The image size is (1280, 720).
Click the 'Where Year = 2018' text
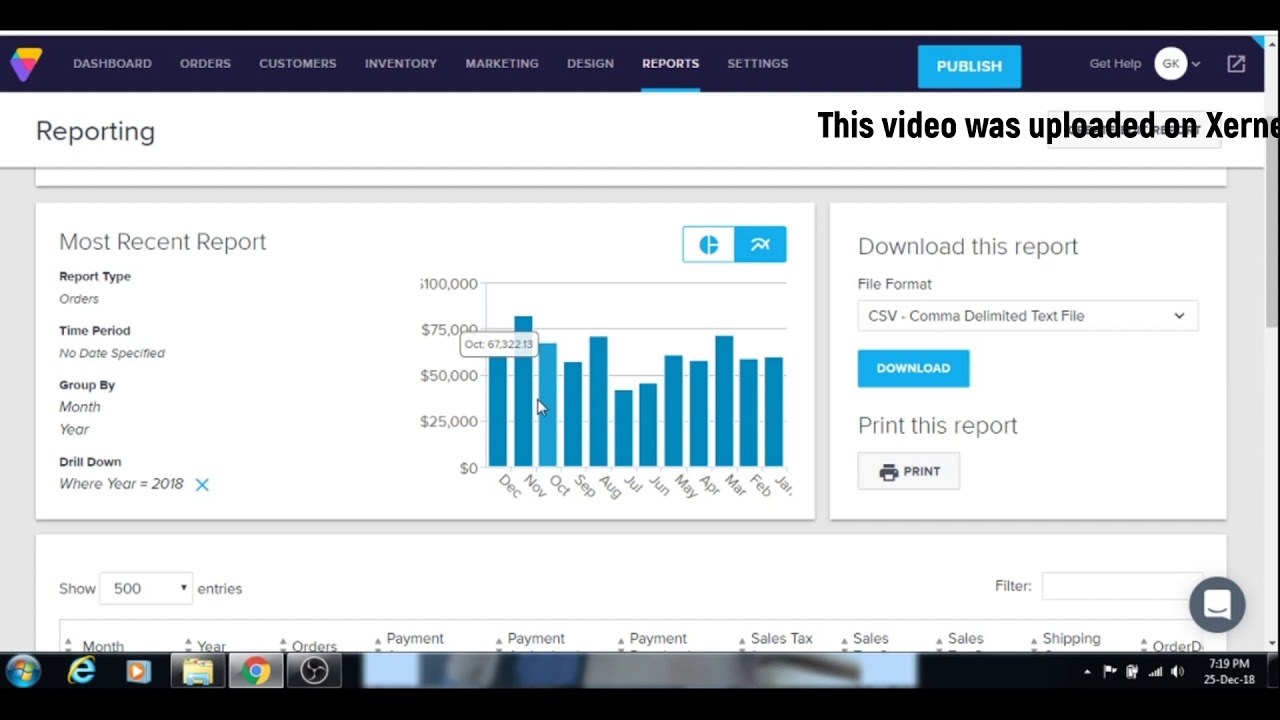[121, 484]
